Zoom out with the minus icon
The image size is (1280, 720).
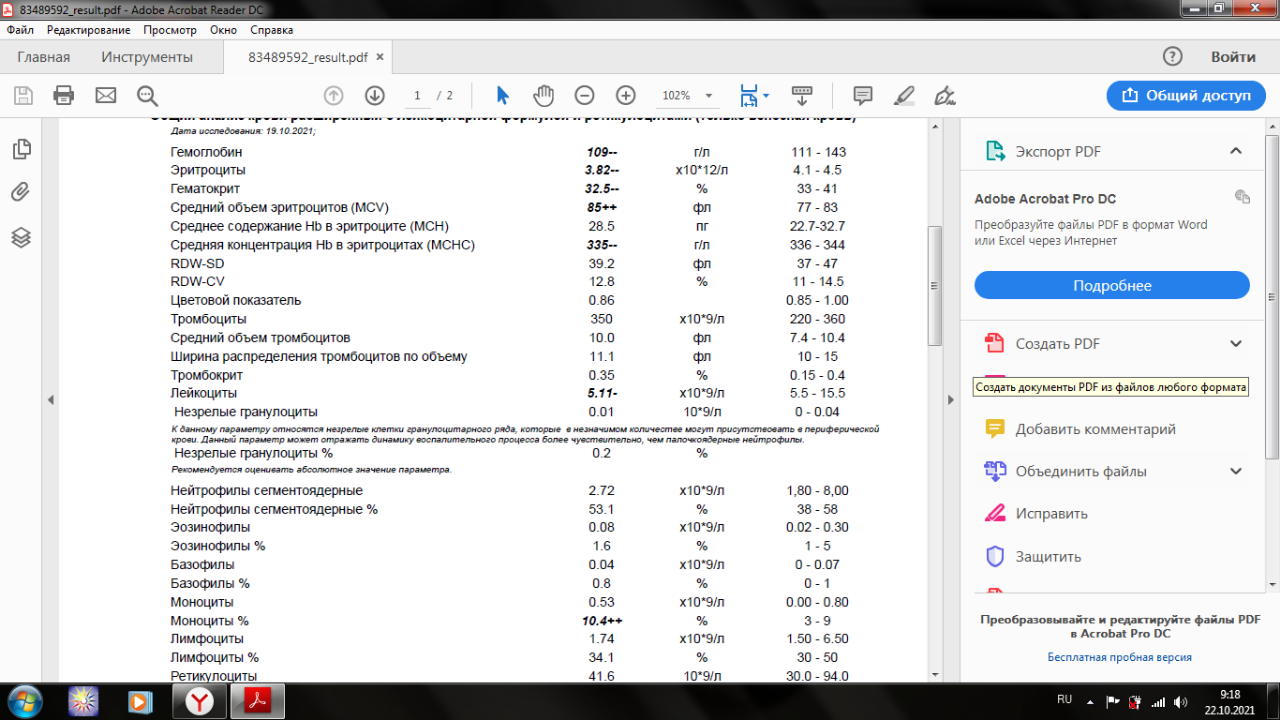(585, 95)
